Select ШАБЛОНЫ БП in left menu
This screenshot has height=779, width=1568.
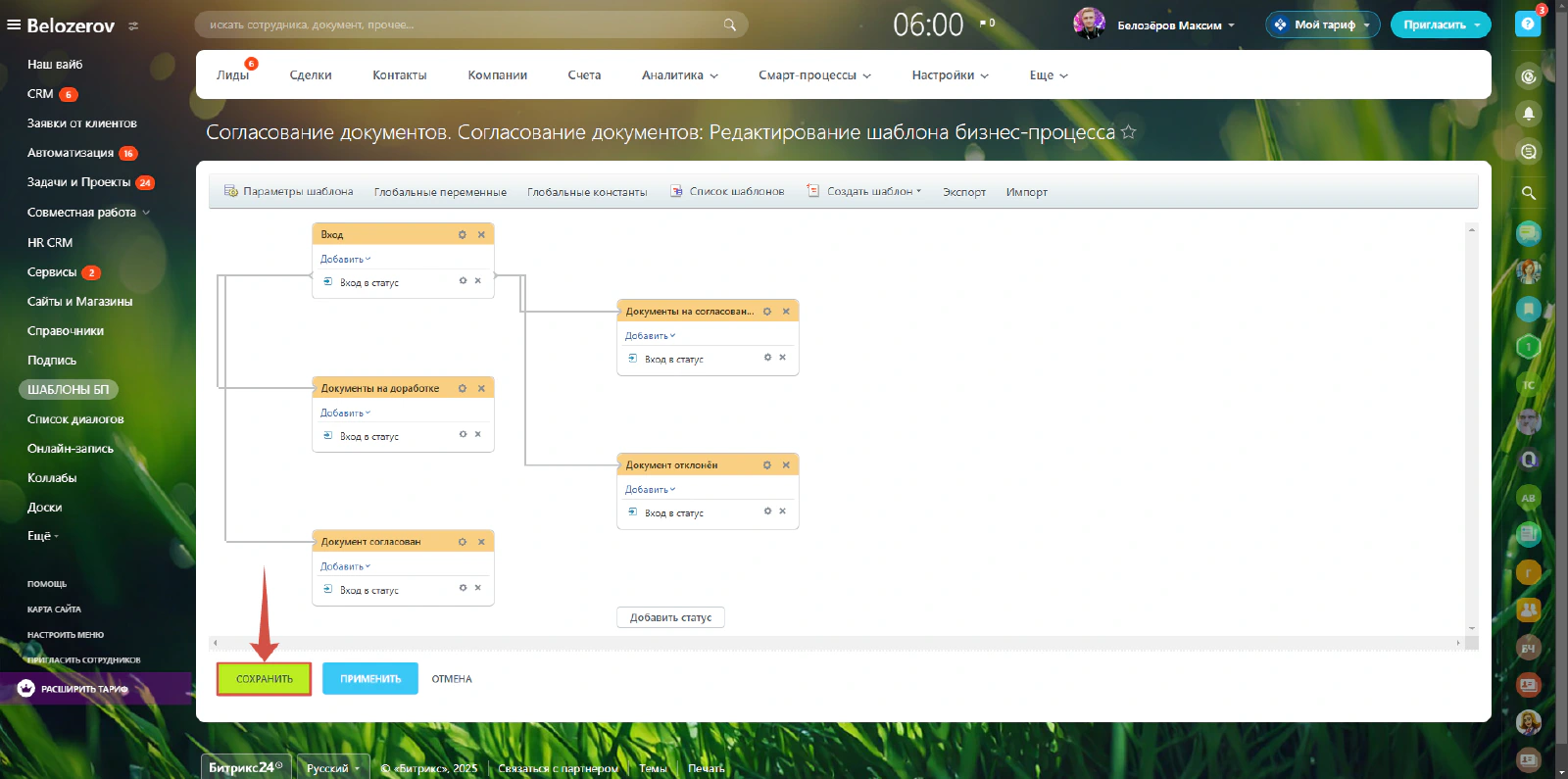(68, 389)
